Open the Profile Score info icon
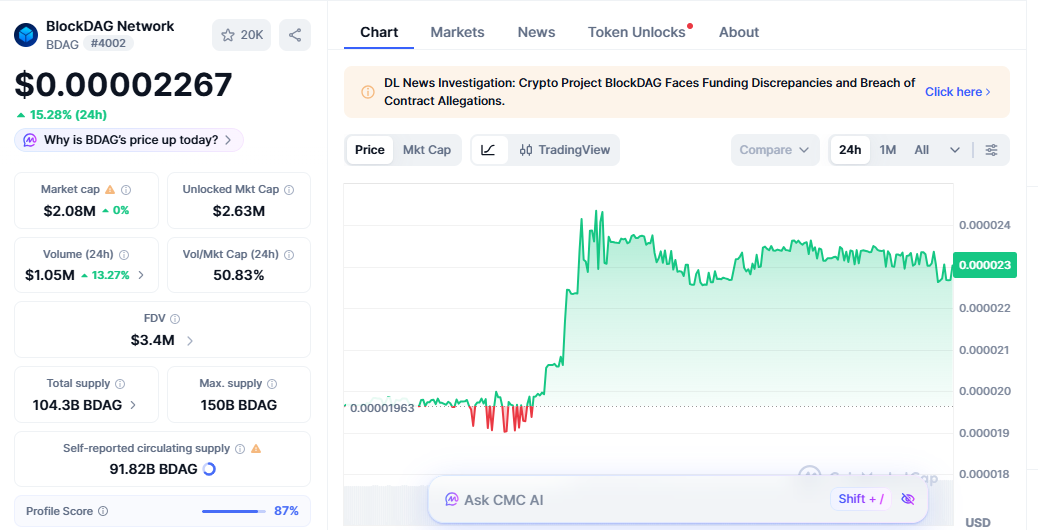This screenshot has height=530, width=1038. tap(103, 511)
